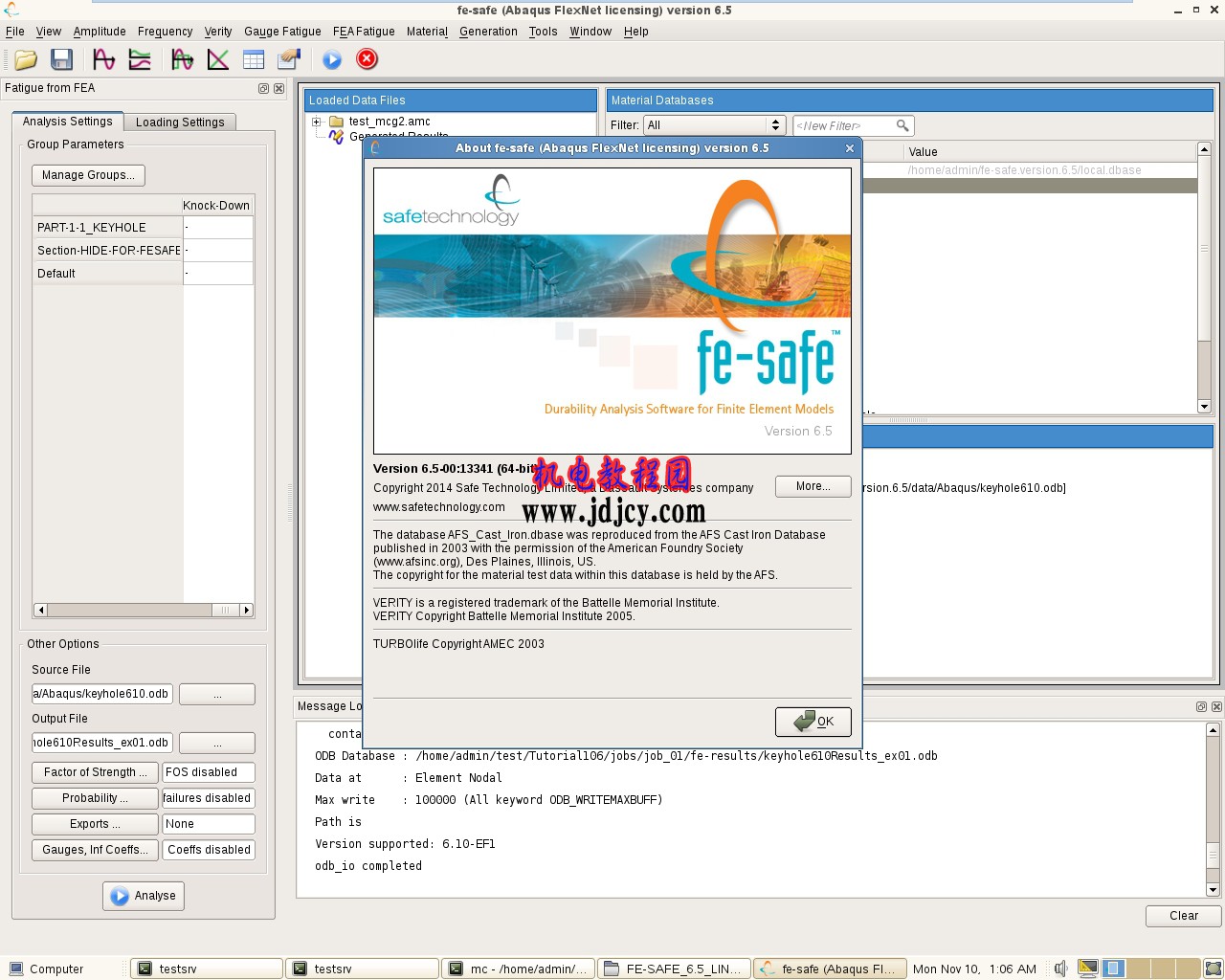Open the File menu
1225x980 pixels.
point(15,32)
